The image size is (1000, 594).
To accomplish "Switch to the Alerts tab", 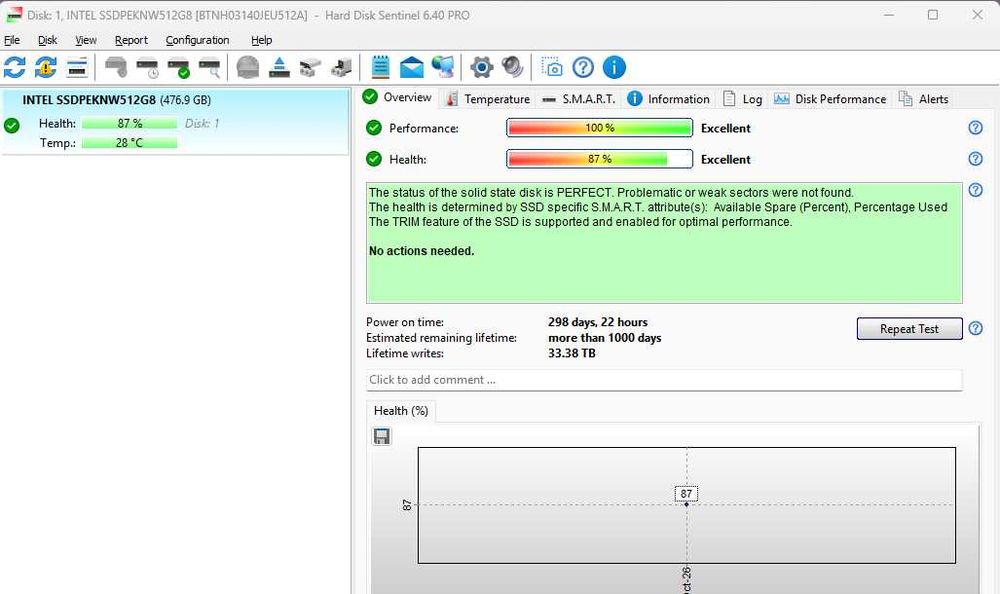I will pos(923,99).
